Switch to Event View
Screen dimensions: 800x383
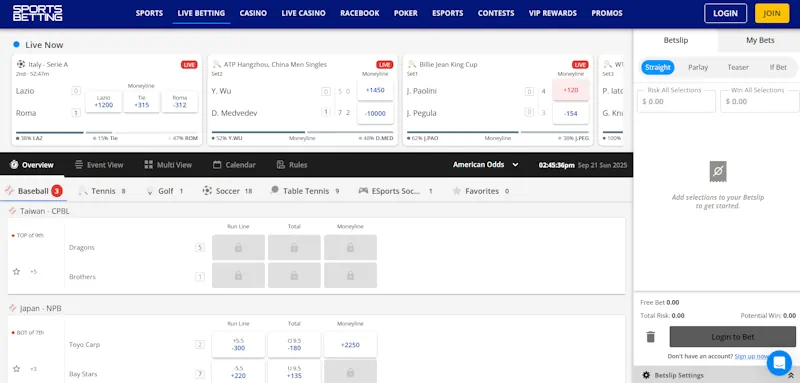(x=99, y=165)
